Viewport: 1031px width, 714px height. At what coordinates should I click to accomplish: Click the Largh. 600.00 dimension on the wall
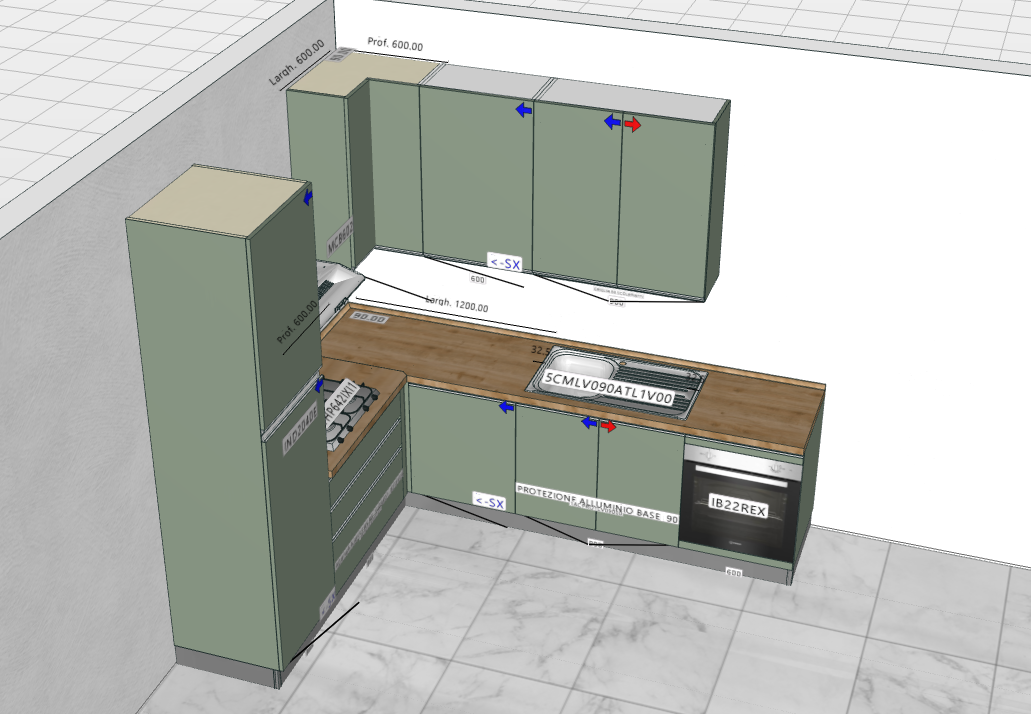(x=297, y=64)
